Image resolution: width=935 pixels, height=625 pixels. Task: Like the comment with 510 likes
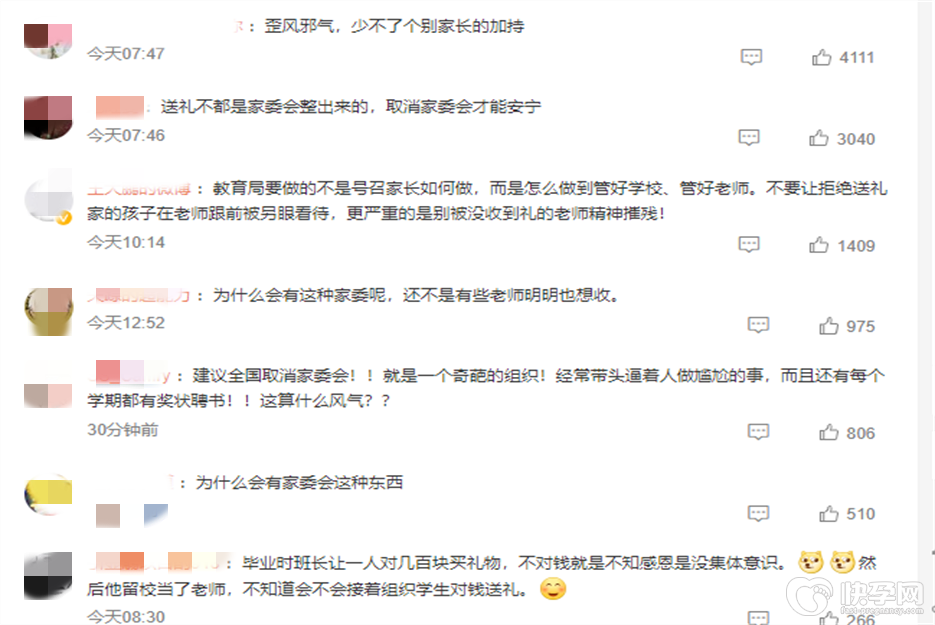pos(828,513)
